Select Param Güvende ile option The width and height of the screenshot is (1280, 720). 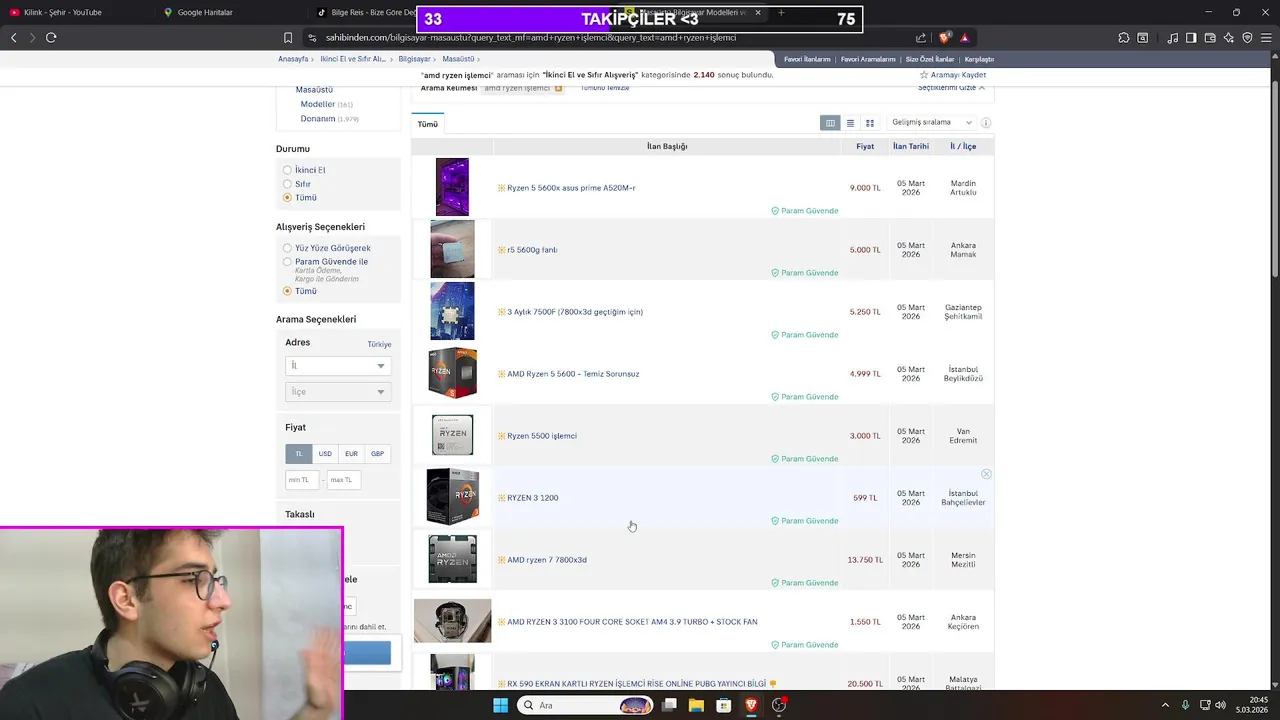pyautogui.click(x=287, y=262)
